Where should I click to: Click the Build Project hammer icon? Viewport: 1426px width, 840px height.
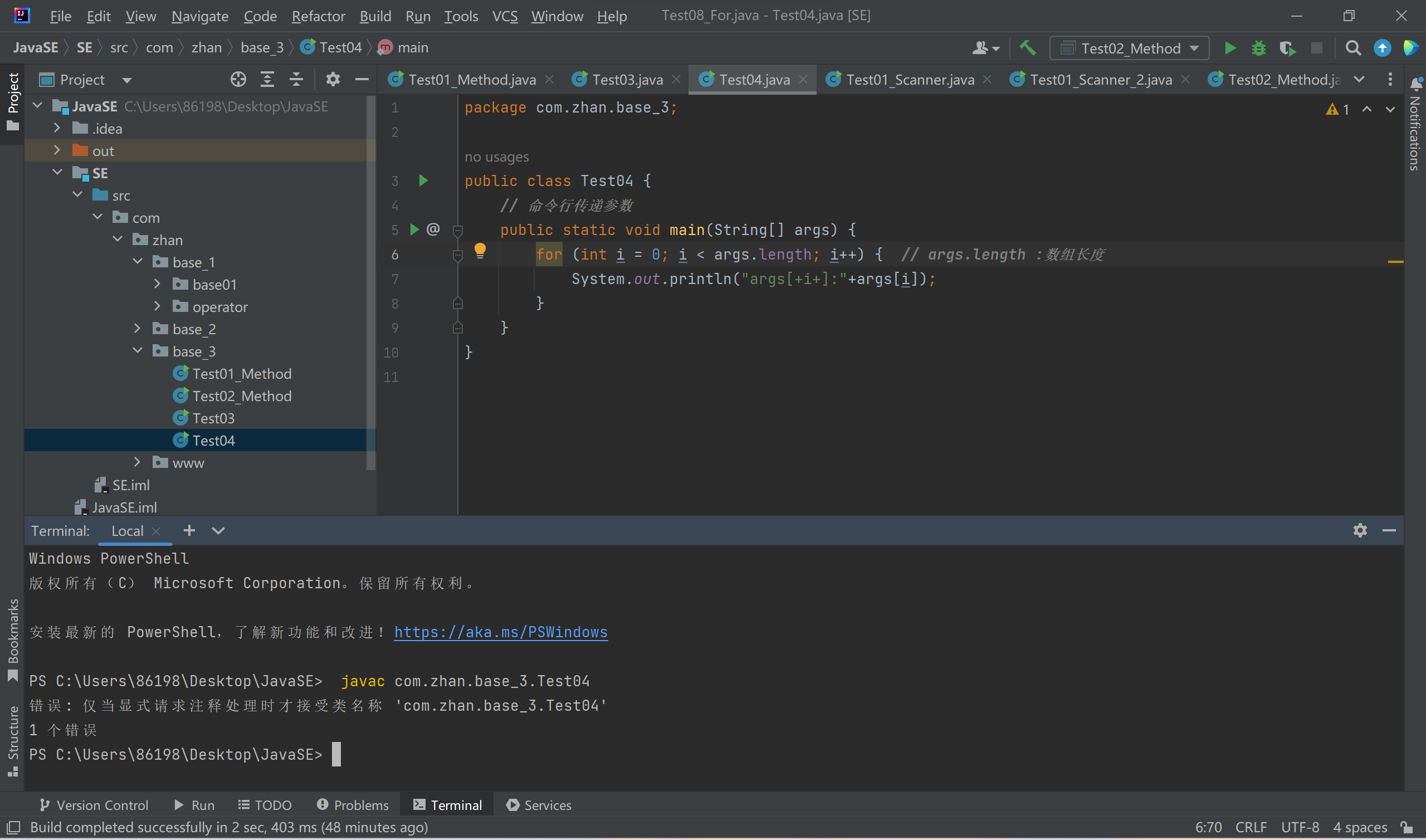tap(1027, 48)
